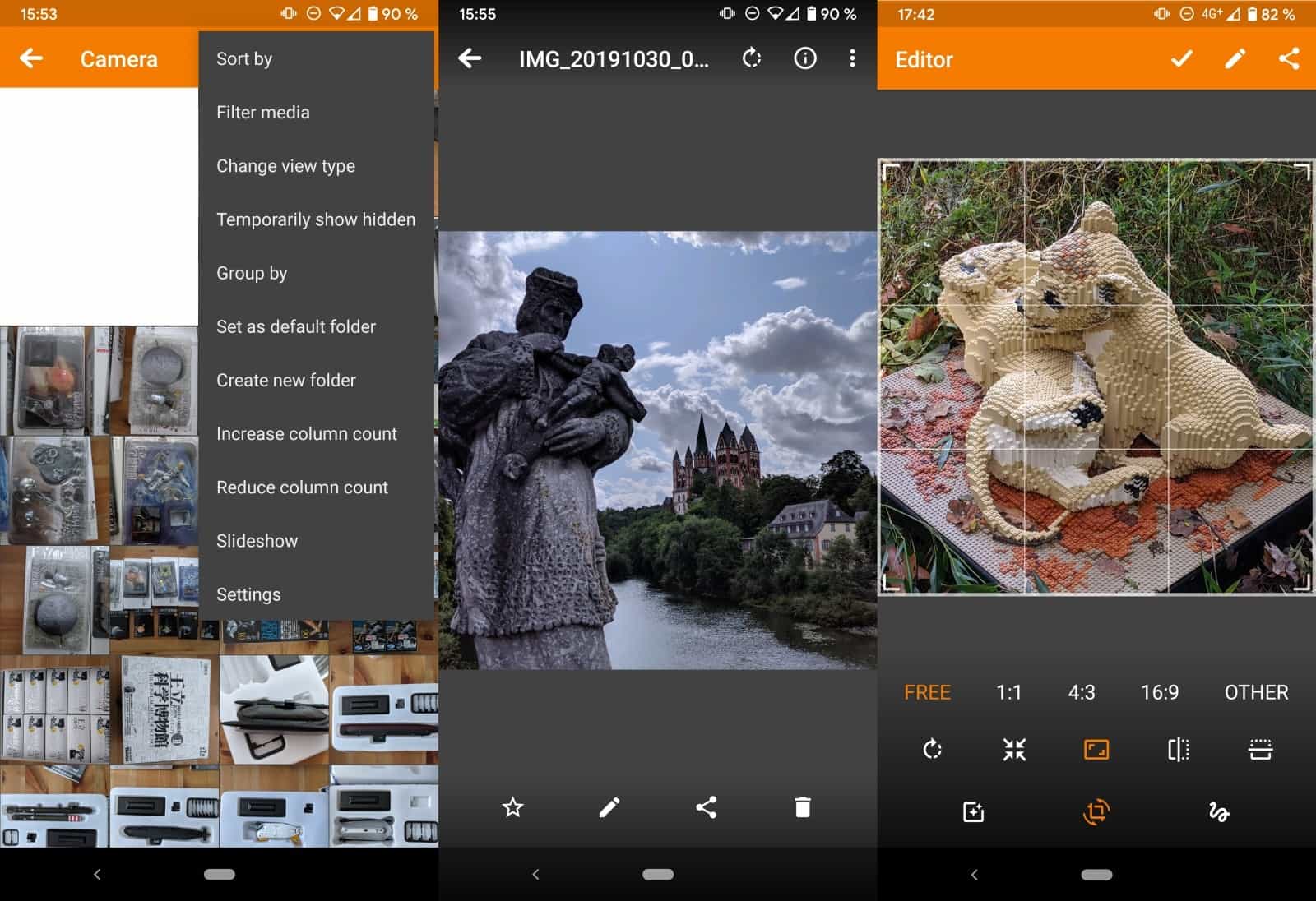Switch crop ratio to 16:9
The width and height of the screenshot is (1316, 901).
1160,692
